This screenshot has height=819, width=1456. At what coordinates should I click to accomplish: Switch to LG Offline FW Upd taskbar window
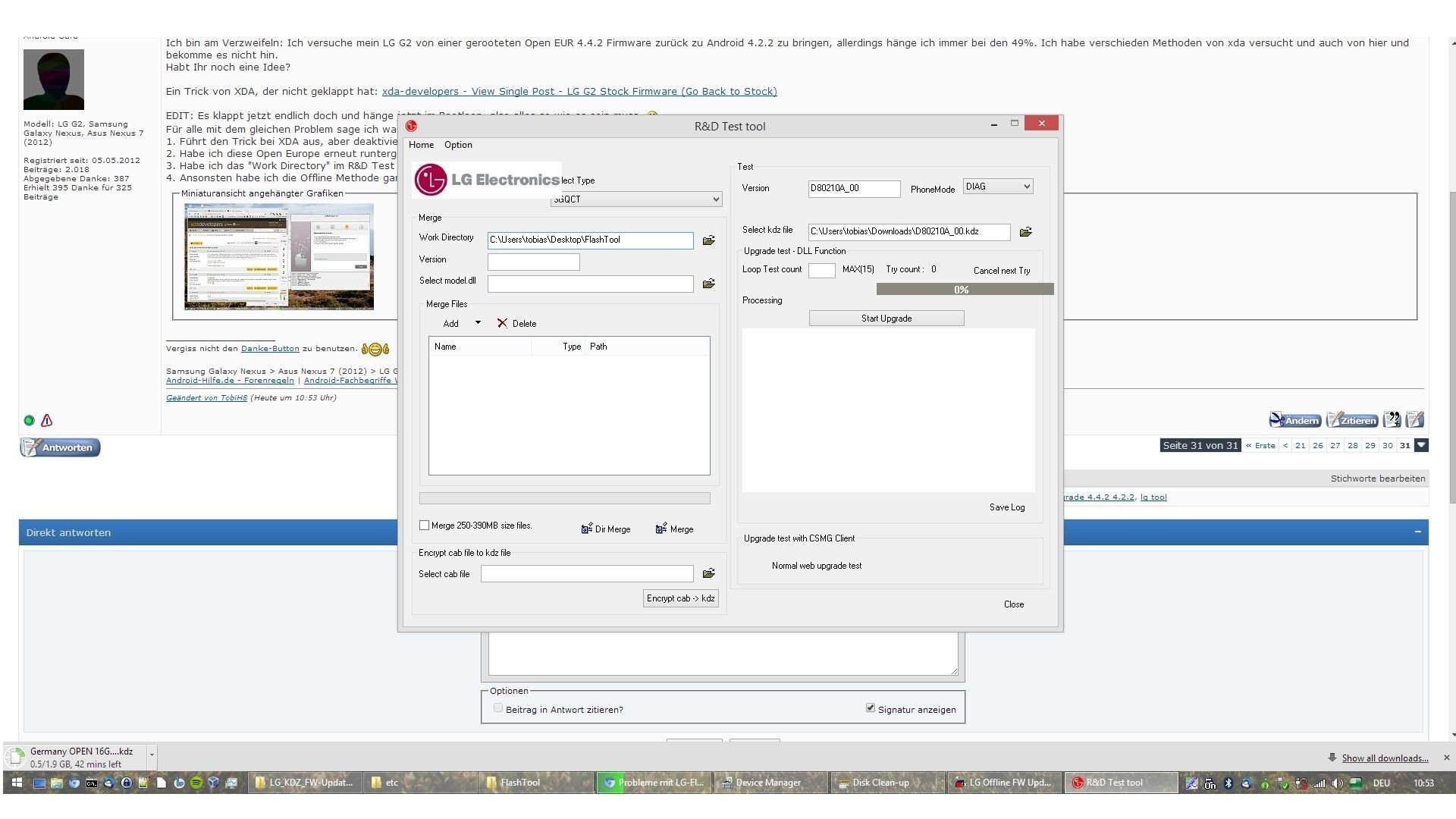click(x=1004, y=783)
